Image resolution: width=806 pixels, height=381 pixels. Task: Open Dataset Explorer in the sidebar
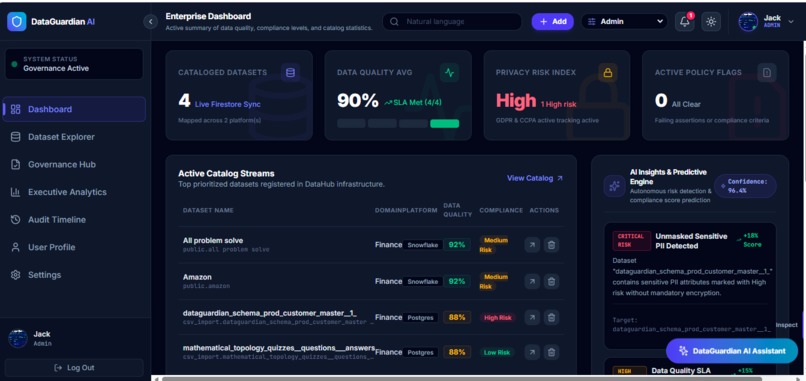[74, 137]
